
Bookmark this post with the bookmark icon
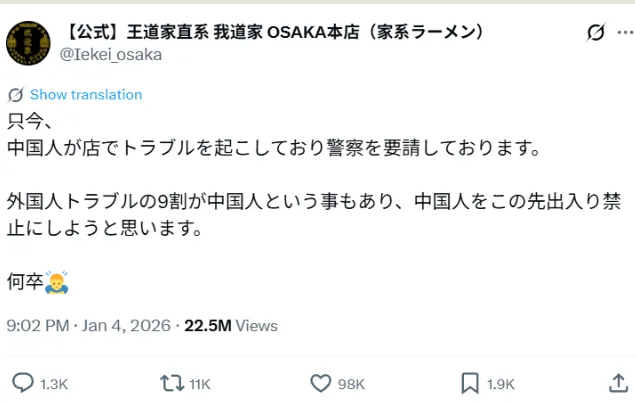point(469,382)
